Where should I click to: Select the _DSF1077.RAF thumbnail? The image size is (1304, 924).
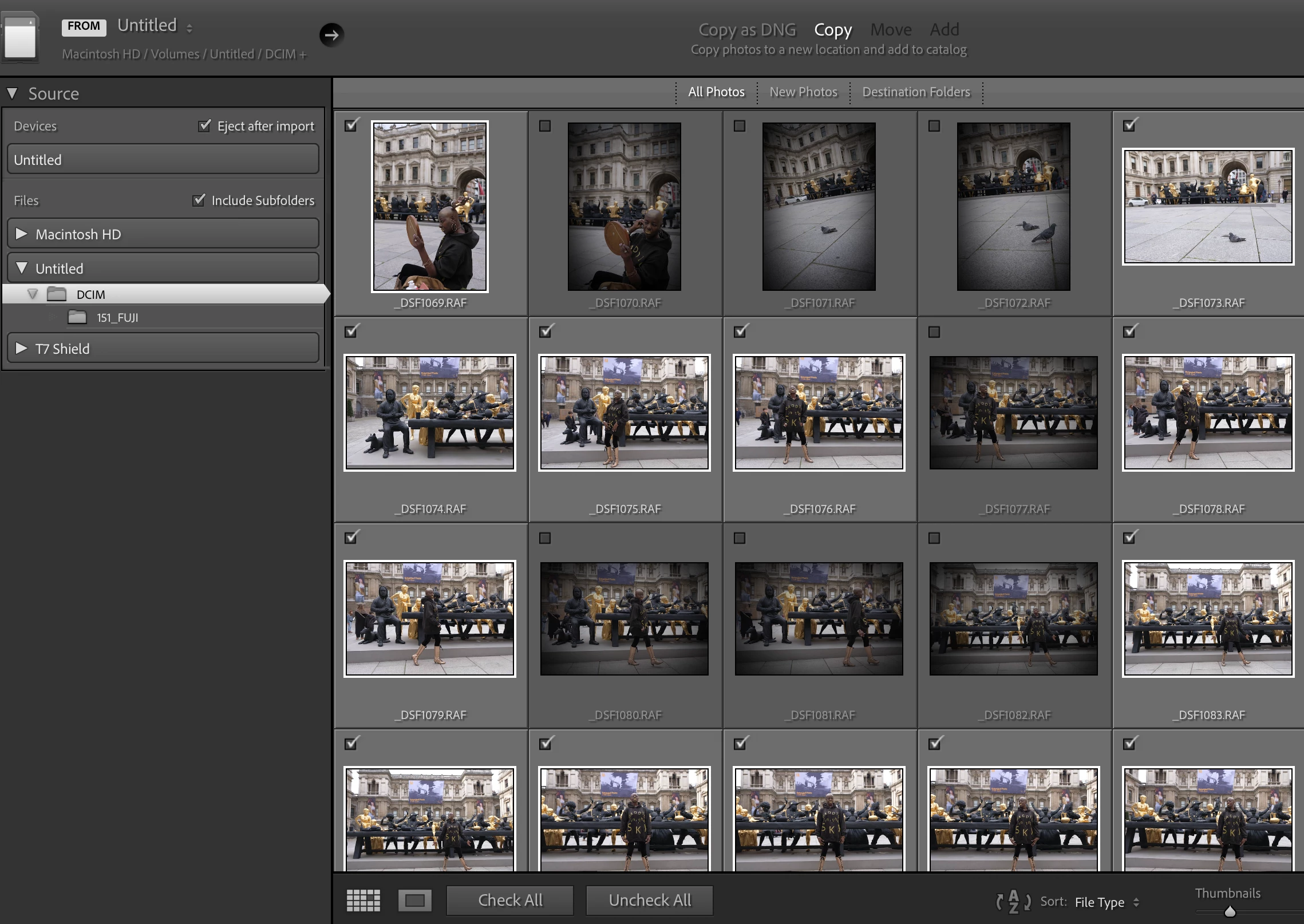click(x=1013, y=412)
